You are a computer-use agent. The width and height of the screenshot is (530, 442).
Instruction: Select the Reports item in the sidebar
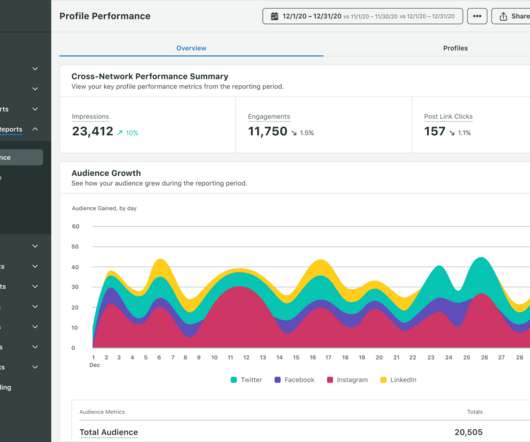[x=11, y=129]
